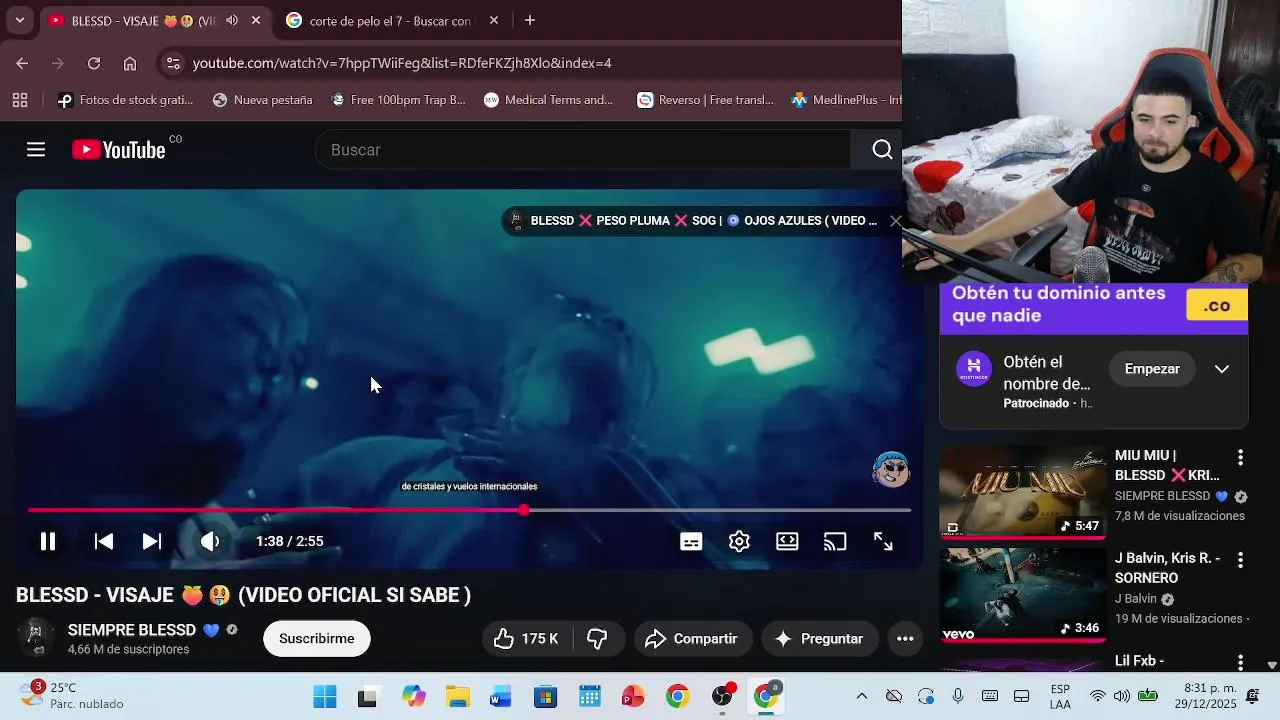Viewport: 1280px width, 720px height.
Task: Open Medical Terms and... bookmark
Action: [x=548, y=100]
